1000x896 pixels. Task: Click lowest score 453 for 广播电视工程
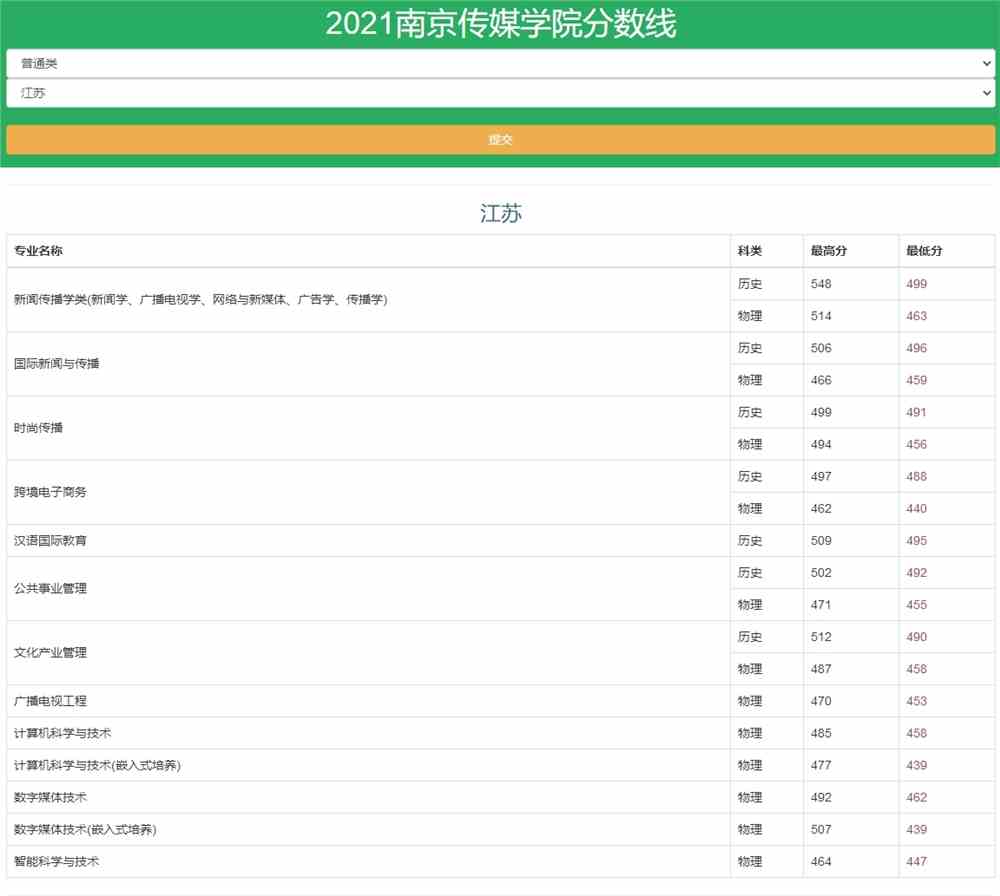pos(916,701)
